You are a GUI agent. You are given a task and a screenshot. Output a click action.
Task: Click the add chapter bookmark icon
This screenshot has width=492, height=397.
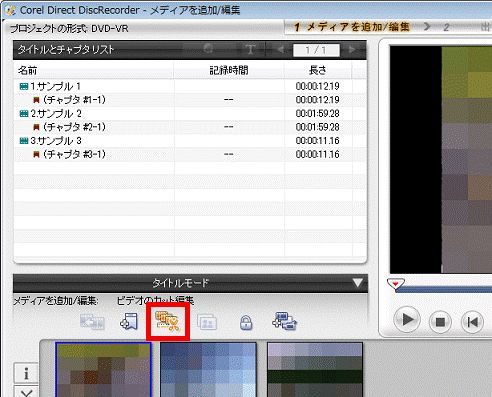[x=129, y=321]
